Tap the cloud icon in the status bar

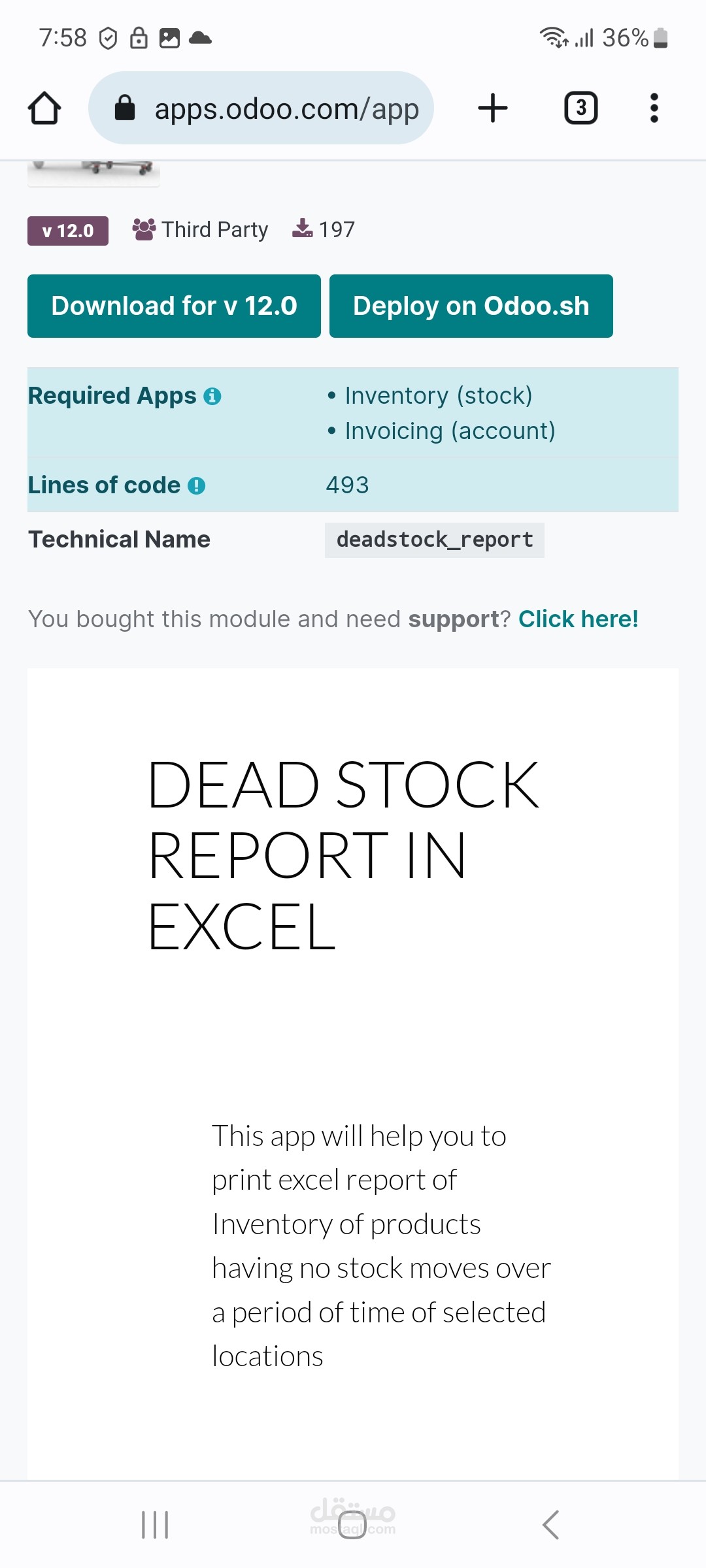201,38
